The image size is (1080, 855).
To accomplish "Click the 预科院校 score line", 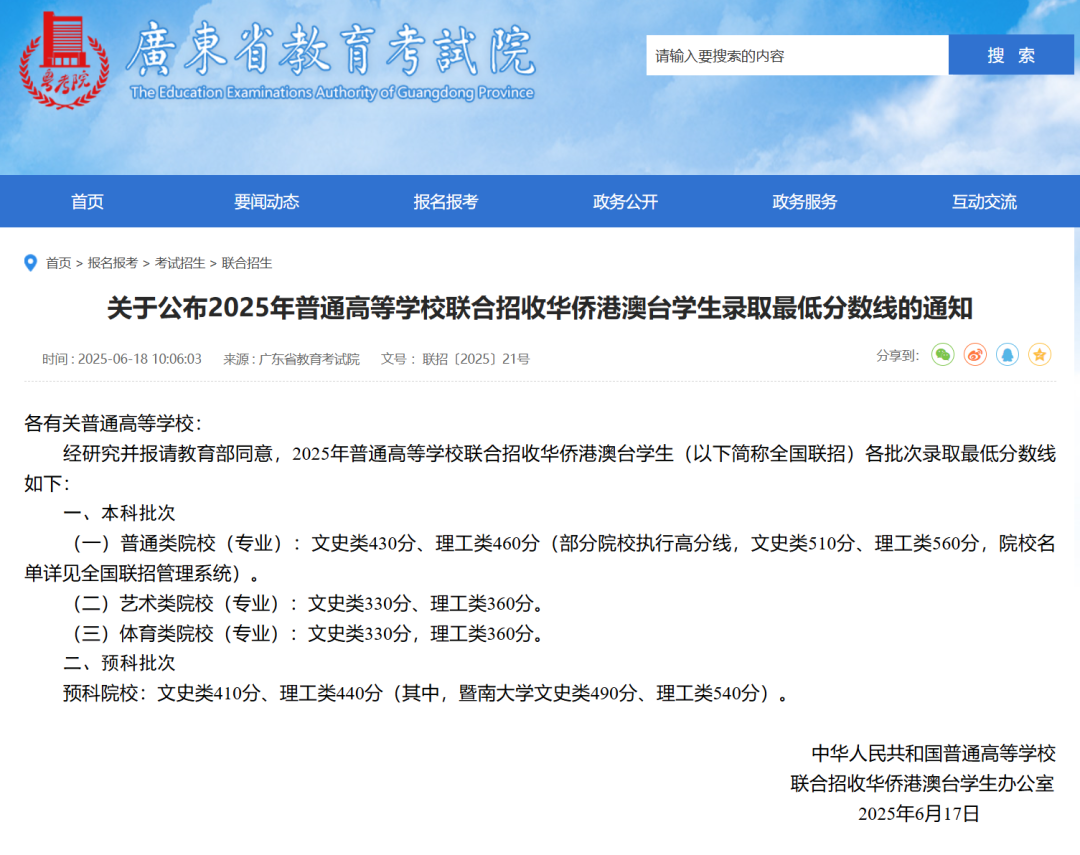I will pyautogui.click(x=426, y=693).
